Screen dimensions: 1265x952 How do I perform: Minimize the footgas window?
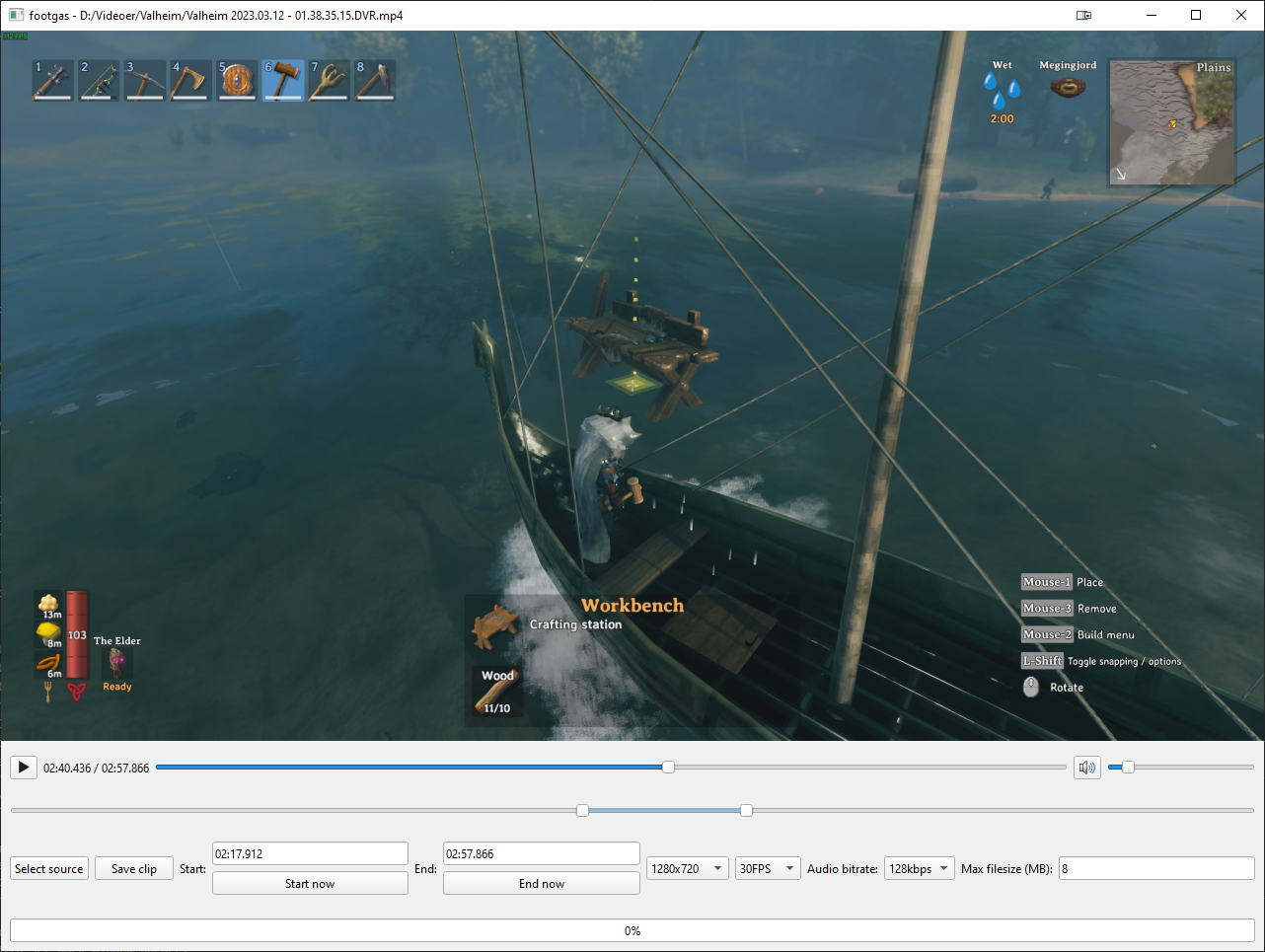1151,15
